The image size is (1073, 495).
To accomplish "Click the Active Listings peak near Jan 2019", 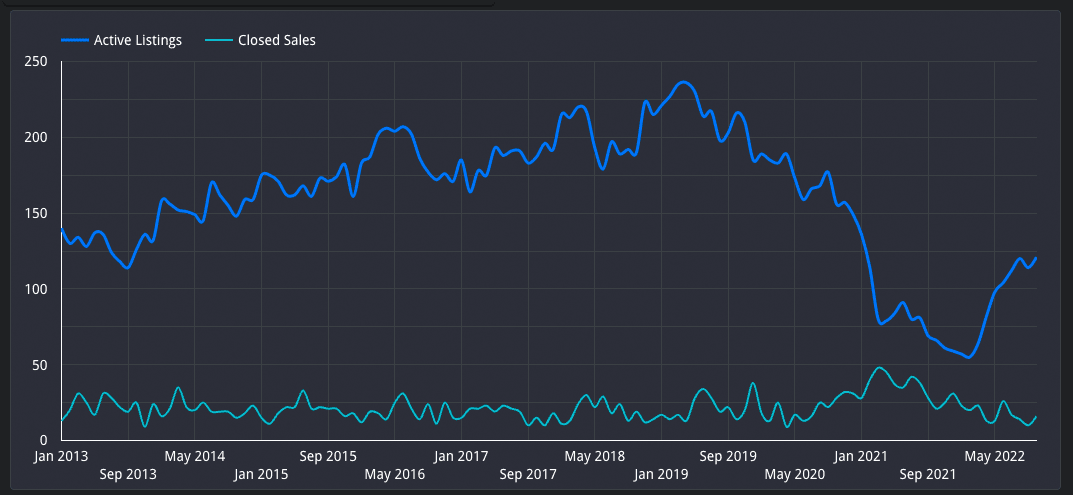I will (x=683, y=82).
